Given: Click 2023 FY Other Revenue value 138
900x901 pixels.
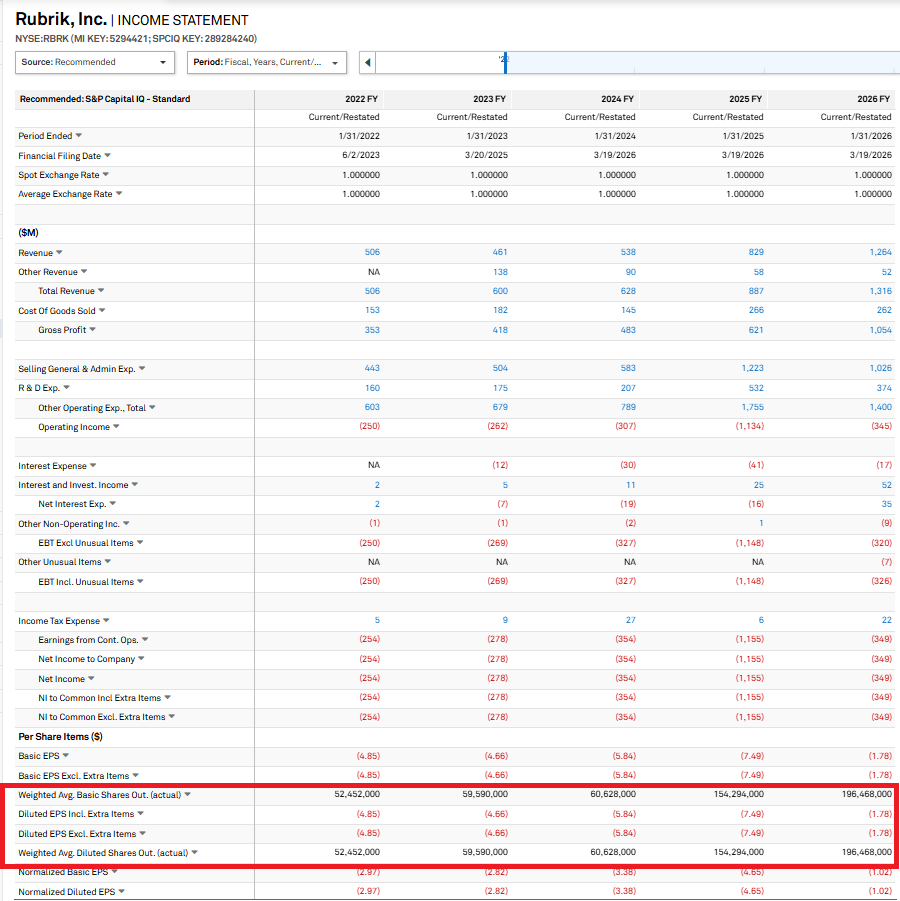Looking at the screenshot, I should point(500,272).
